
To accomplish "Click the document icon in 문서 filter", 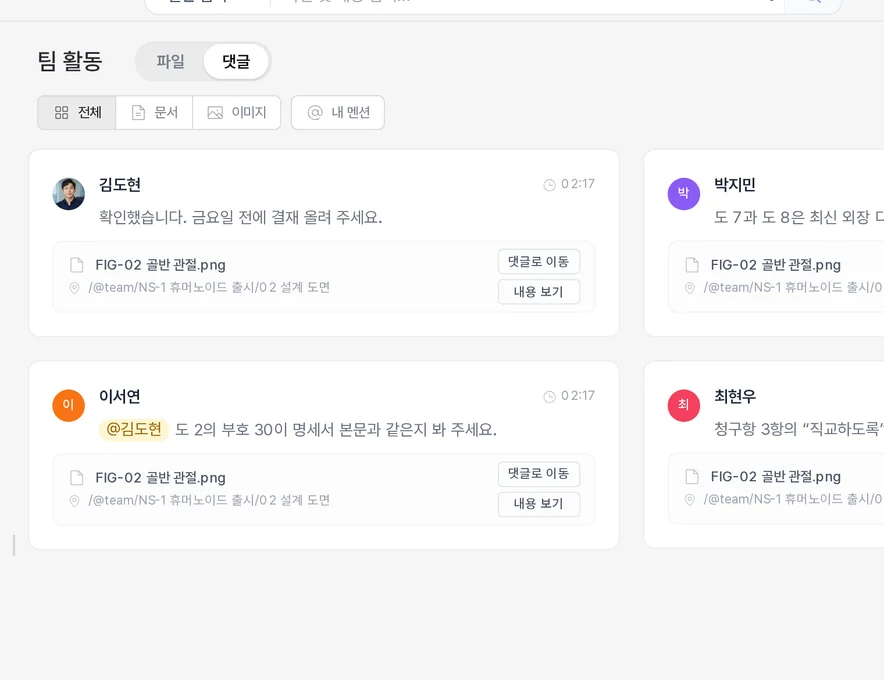I will coord(138,113).
